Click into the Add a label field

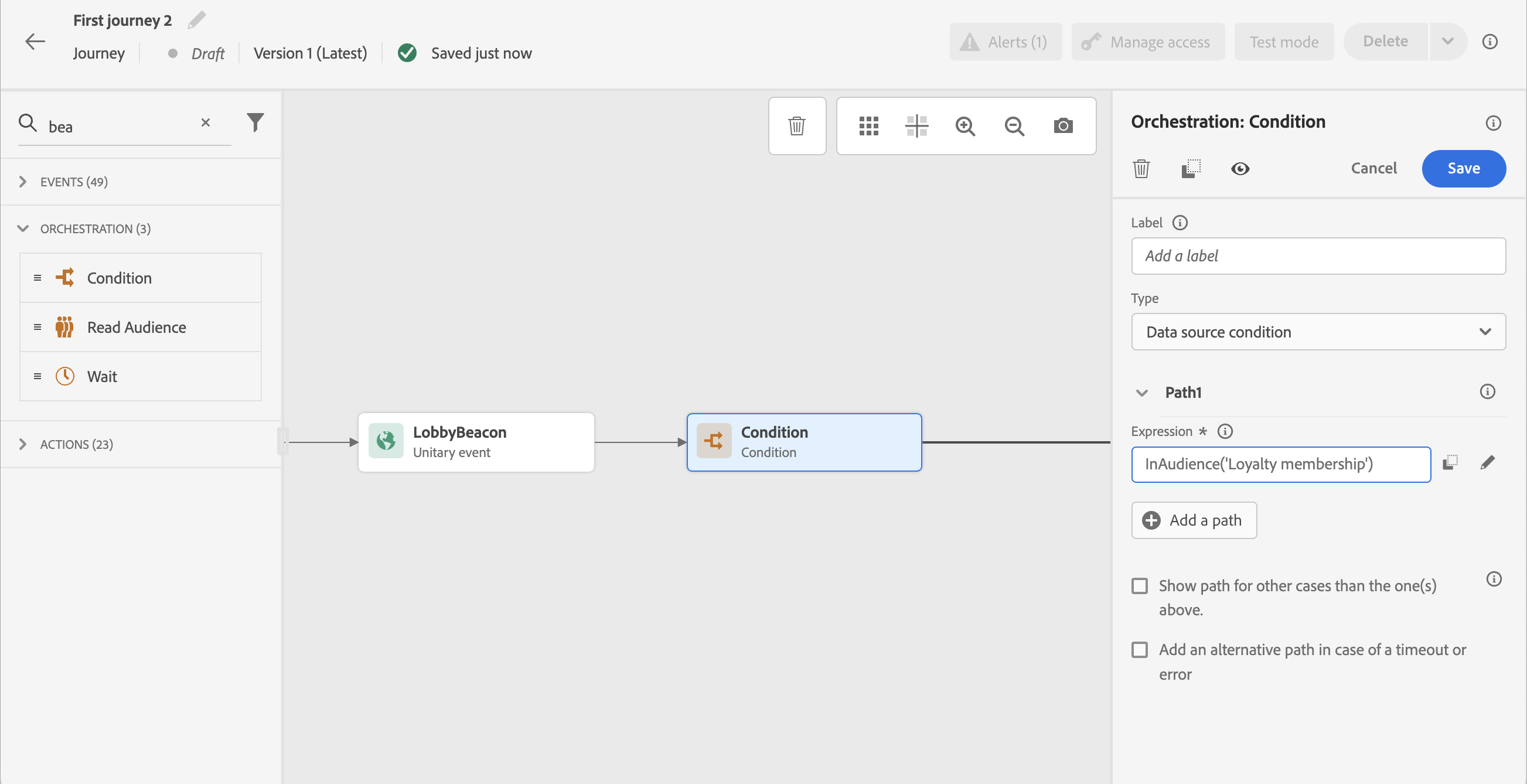coord(1318,256)
